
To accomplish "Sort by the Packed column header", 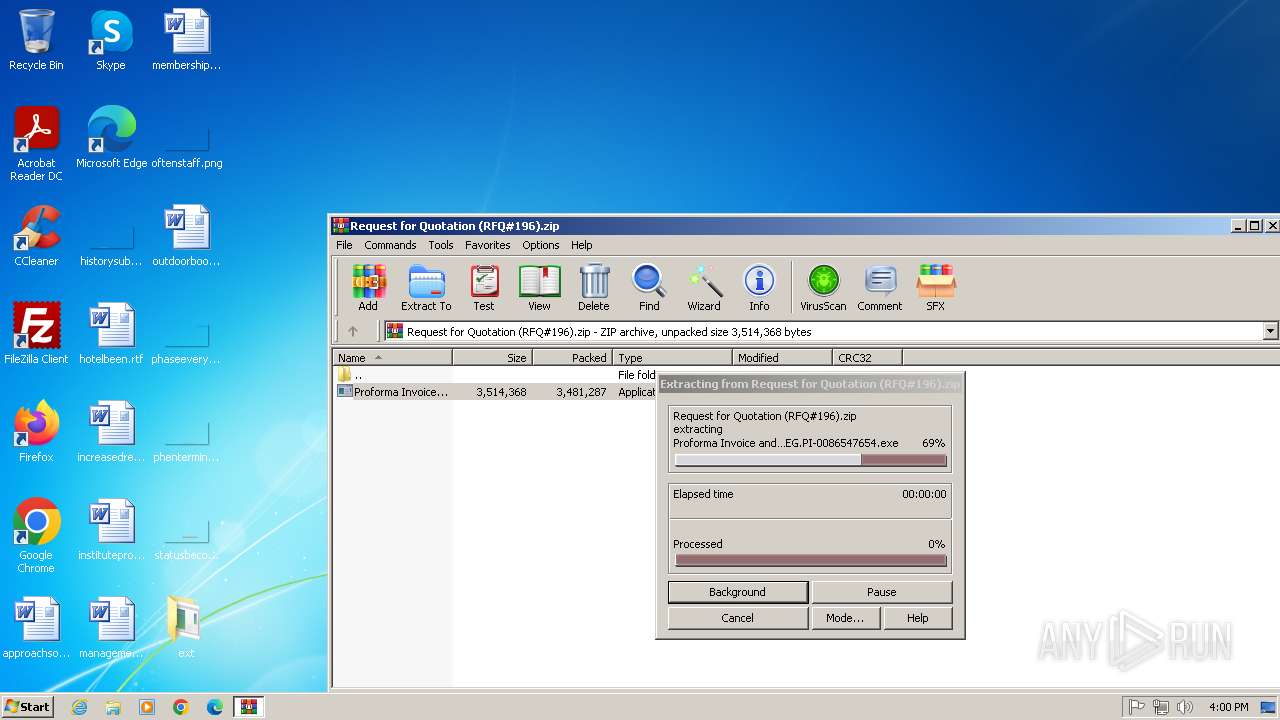I will point(572,357).
